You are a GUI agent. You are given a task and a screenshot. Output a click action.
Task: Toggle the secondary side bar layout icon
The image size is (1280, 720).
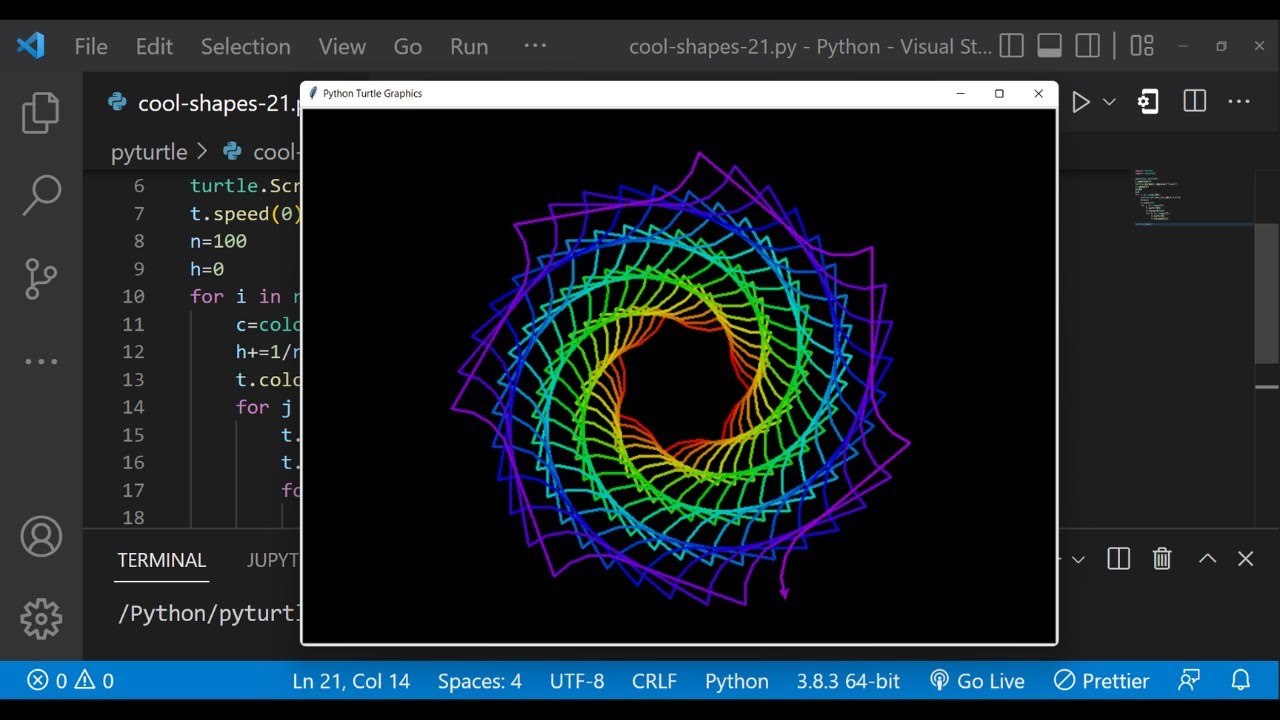1087,46
